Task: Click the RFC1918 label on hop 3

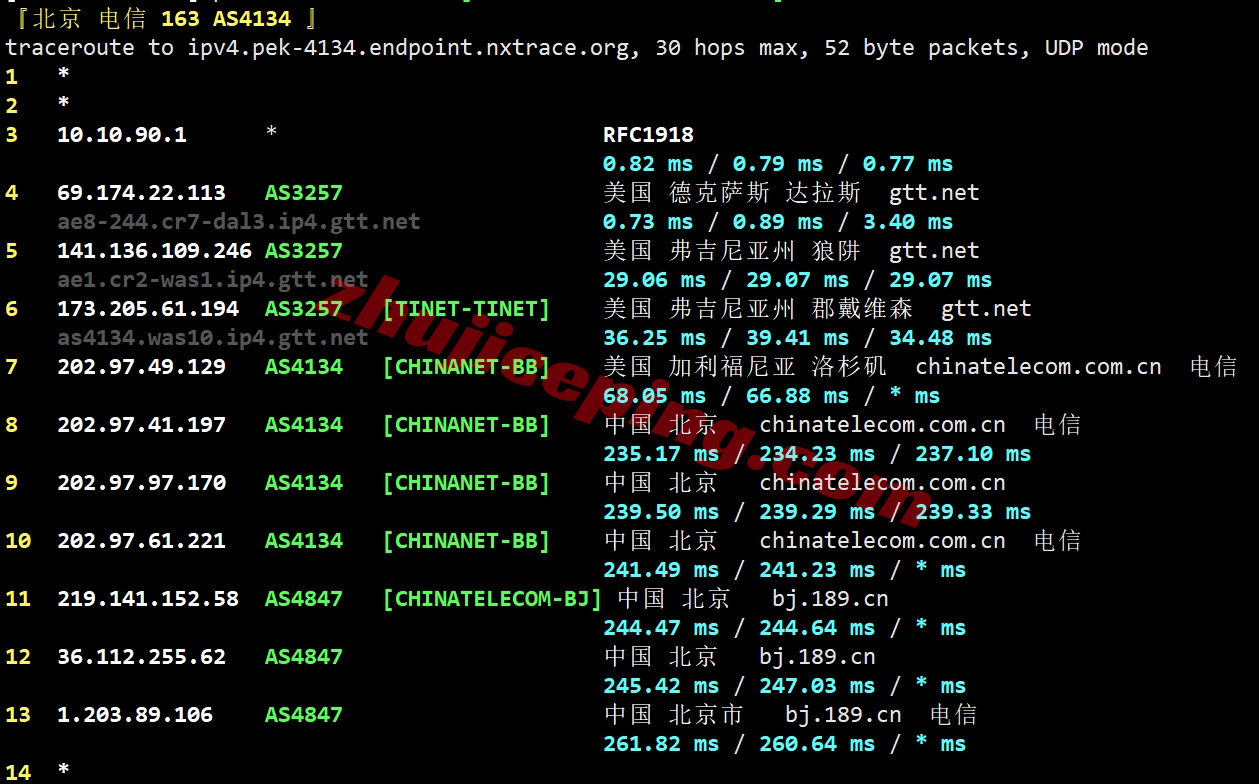Action: coord(648,135)
